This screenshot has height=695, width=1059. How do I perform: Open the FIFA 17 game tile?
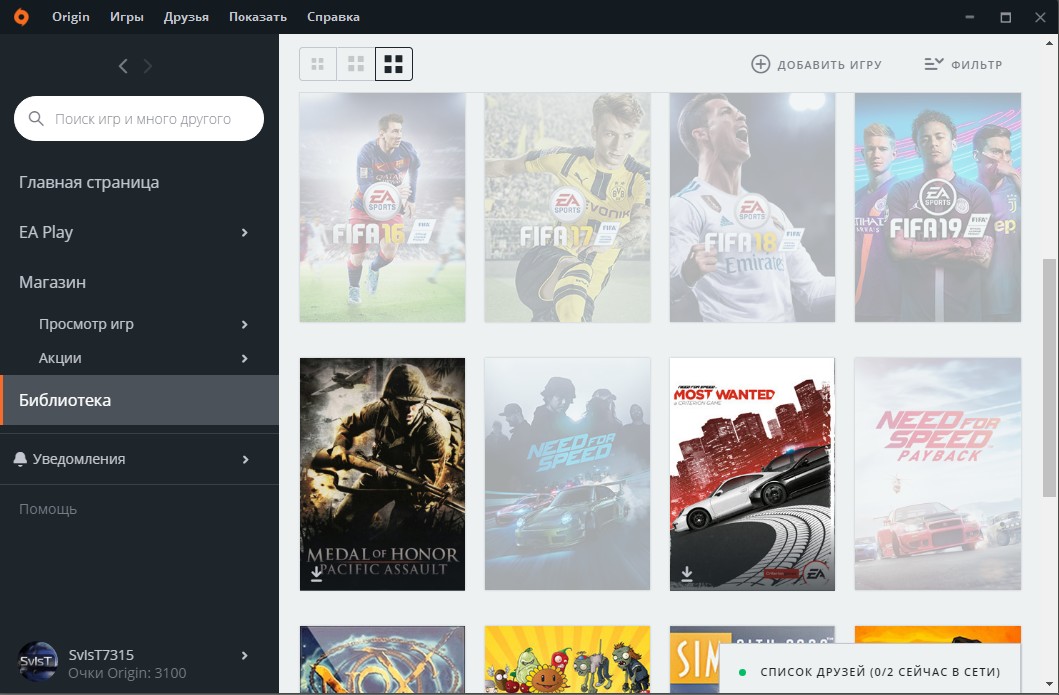(567, 207)
